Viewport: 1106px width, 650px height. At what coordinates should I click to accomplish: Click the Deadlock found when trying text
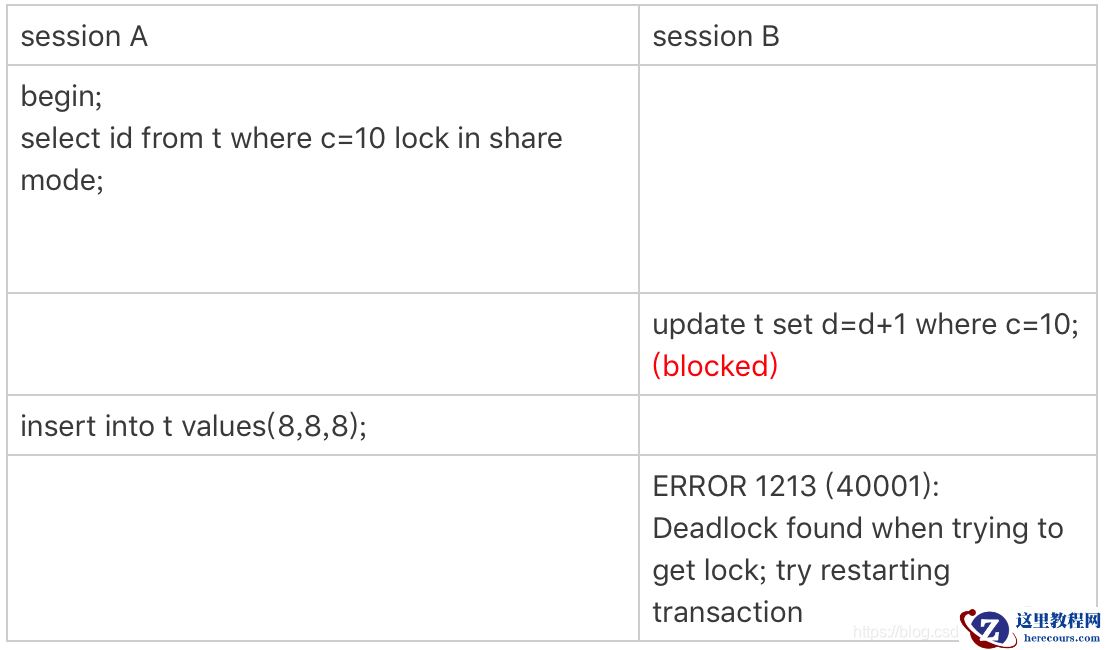pyautogui.click(x=857, y=528)
